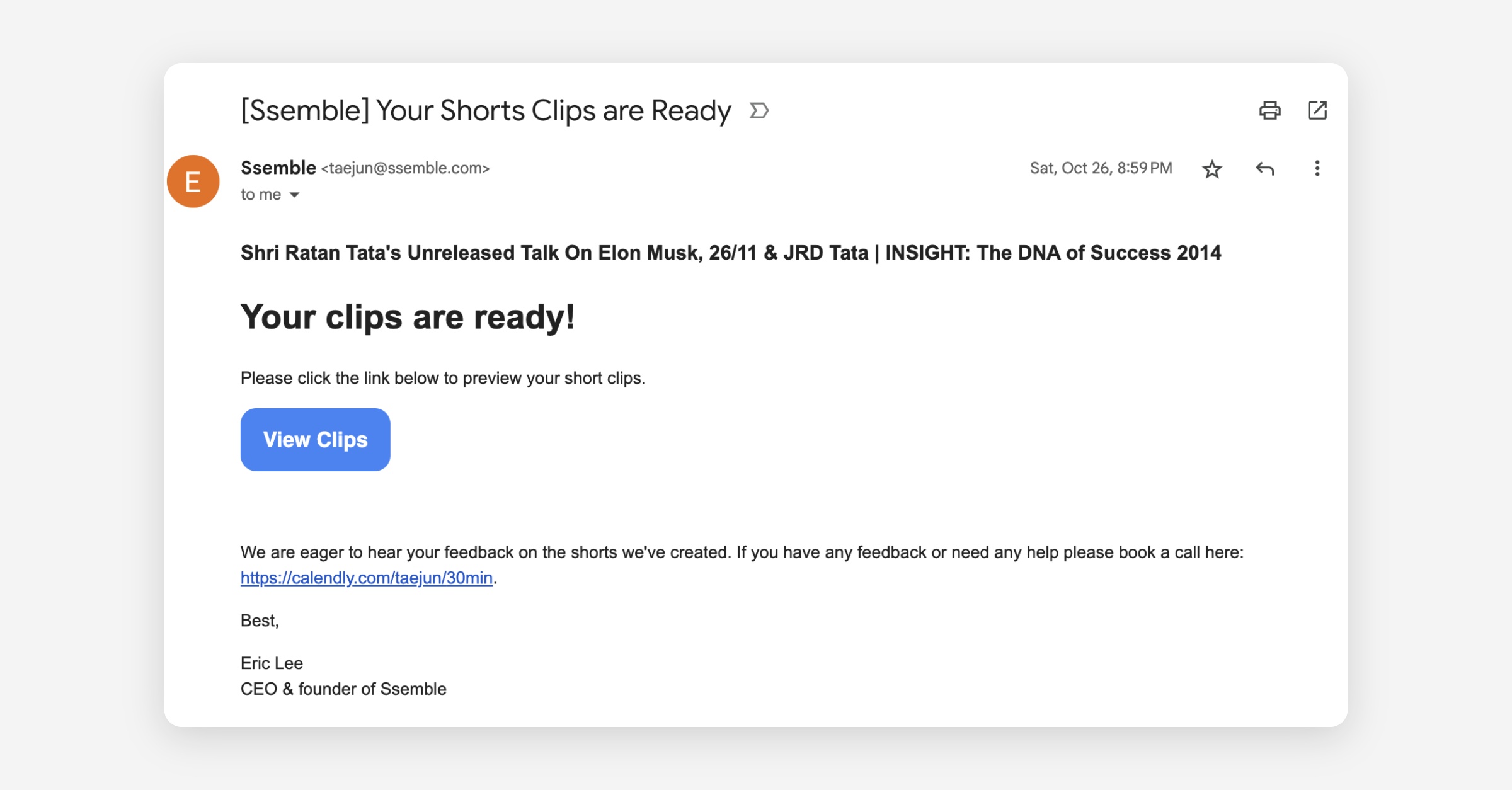Click the importance marker beside the subject

click(x=759, y=111)
